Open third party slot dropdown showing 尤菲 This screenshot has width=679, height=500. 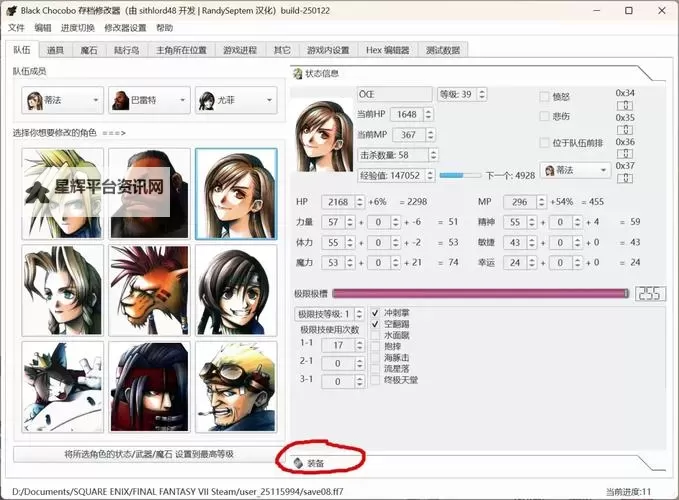point(236,100)
